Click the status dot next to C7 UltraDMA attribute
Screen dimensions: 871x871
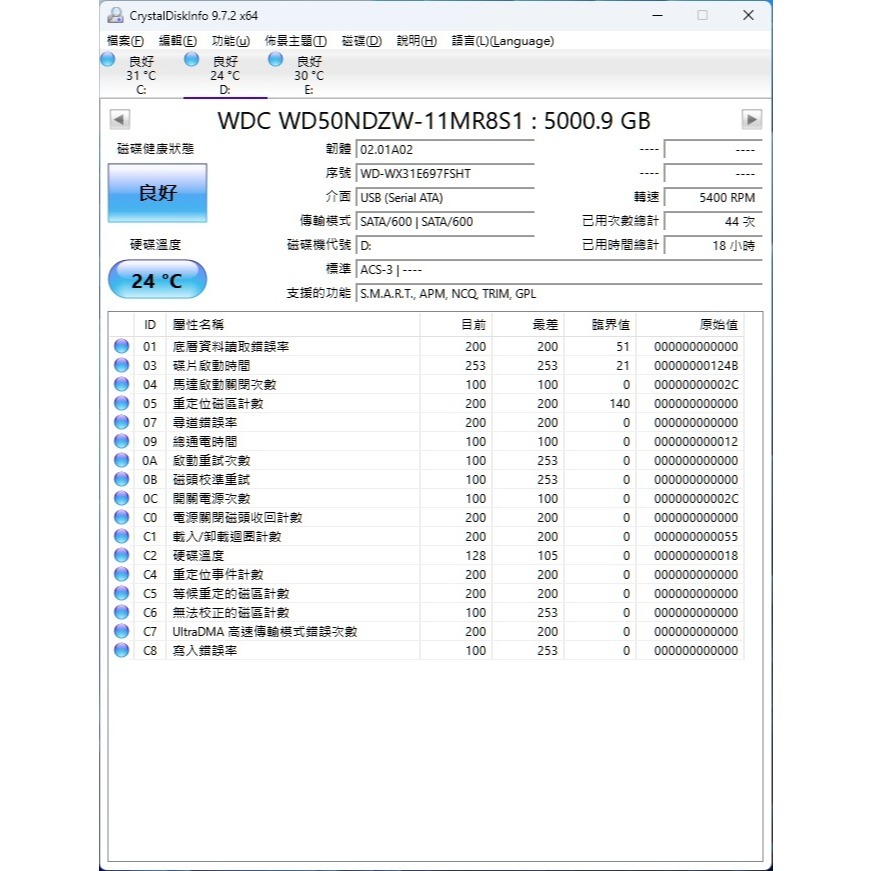(121, 631)
